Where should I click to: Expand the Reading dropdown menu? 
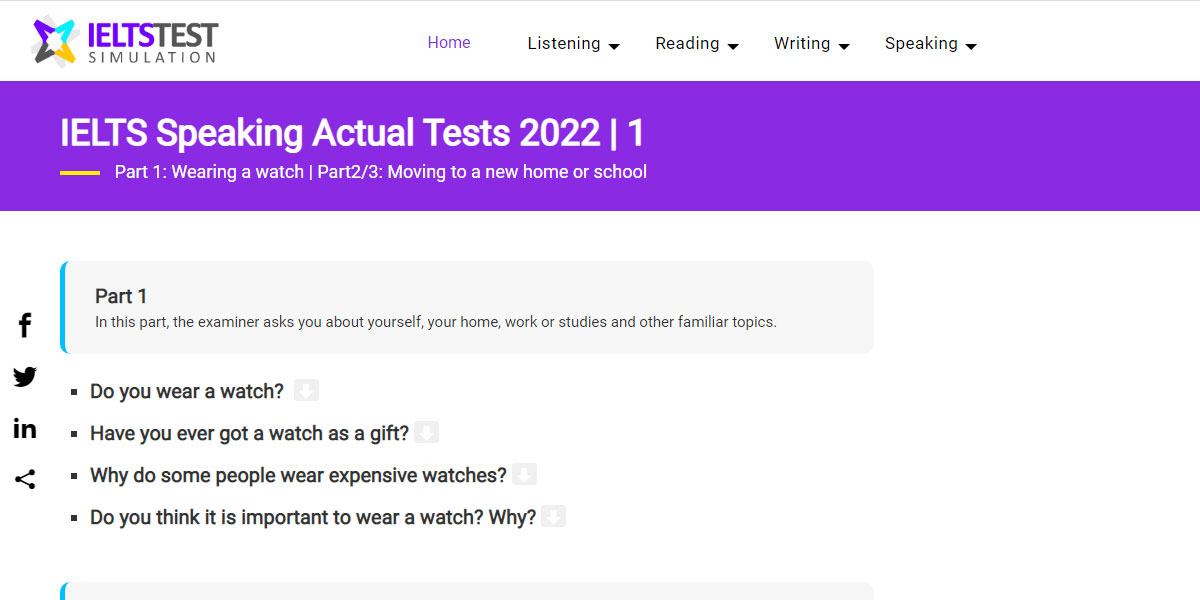tap(696, 44)
